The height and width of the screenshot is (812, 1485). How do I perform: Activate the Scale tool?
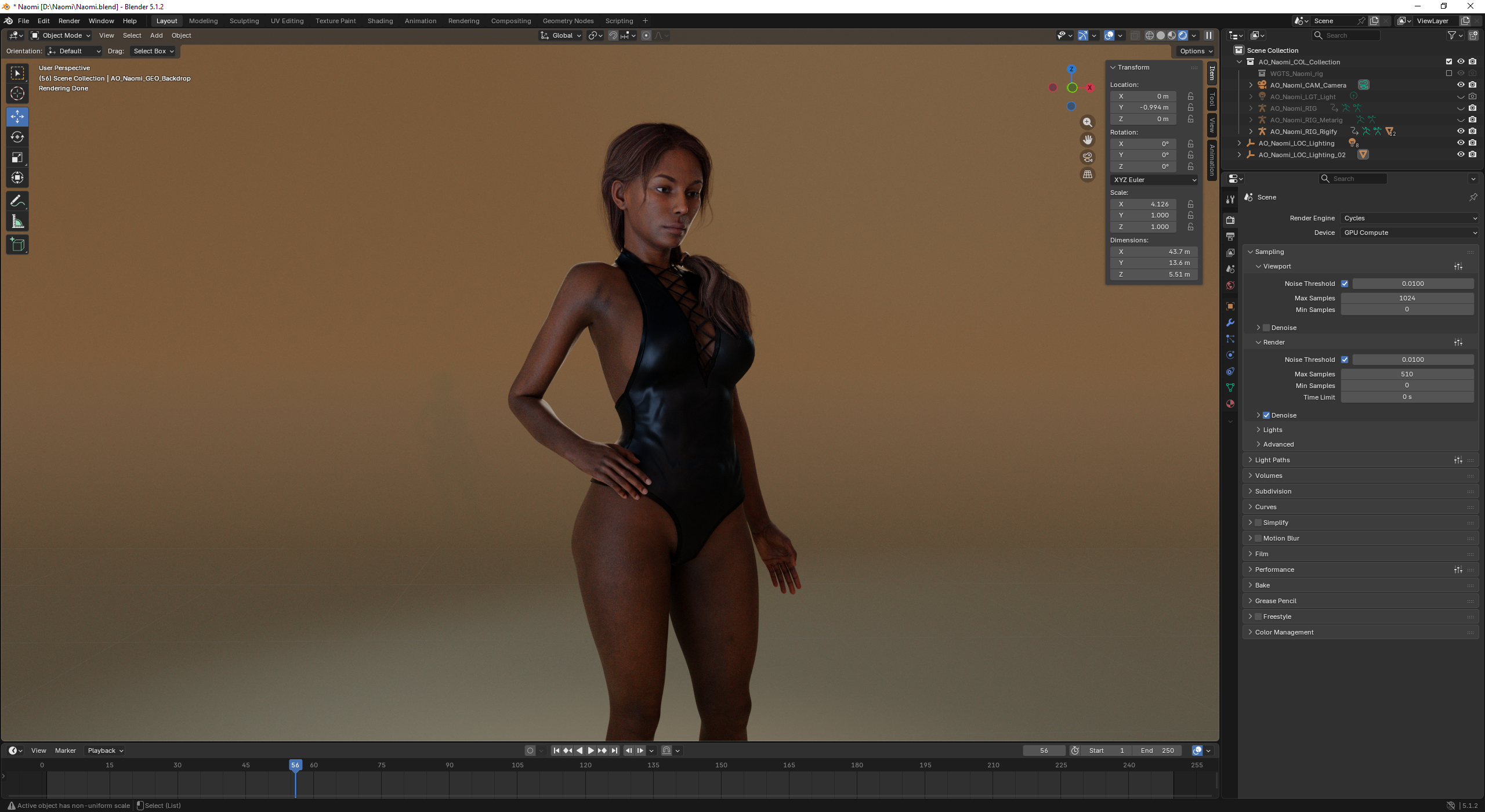click(17, 157)
